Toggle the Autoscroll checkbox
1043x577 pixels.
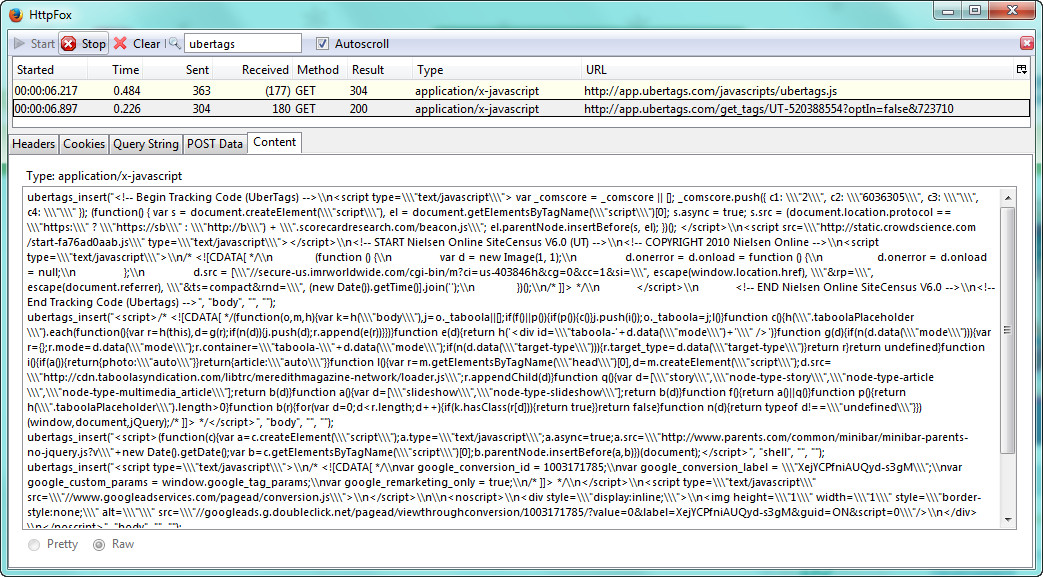322,44
